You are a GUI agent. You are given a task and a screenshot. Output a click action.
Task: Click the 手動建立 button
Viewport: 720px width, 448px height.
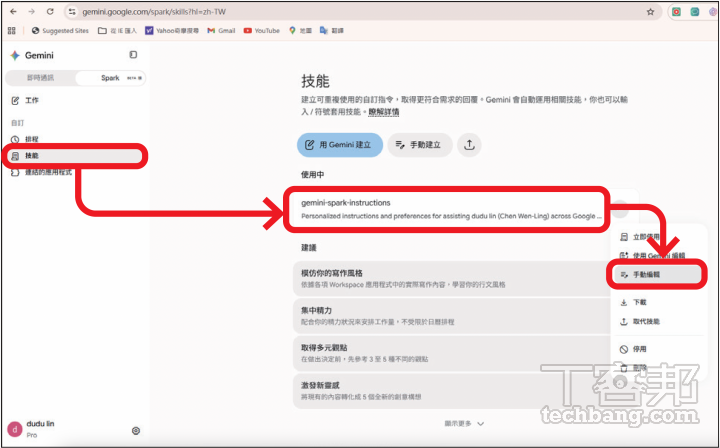pos(420,145)
